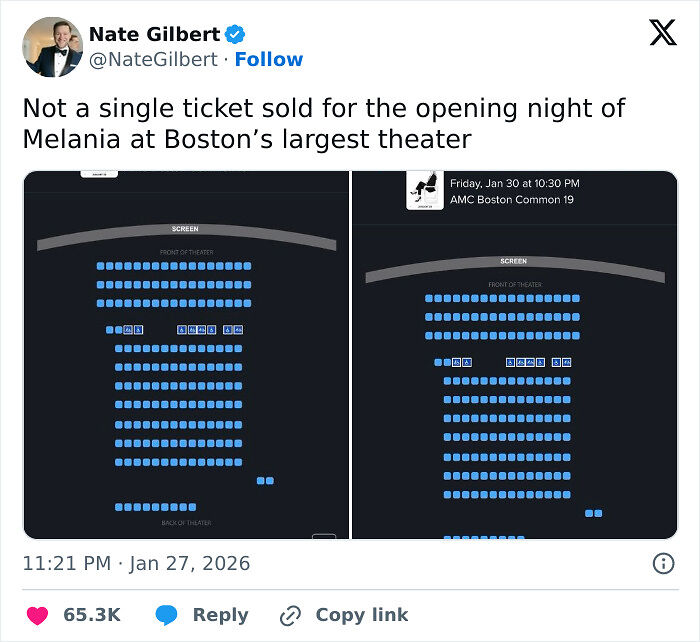The height and width of the screenshot is (642, 700).
Task: Like the tweet with the heart icon
Action: coord(36,615)
